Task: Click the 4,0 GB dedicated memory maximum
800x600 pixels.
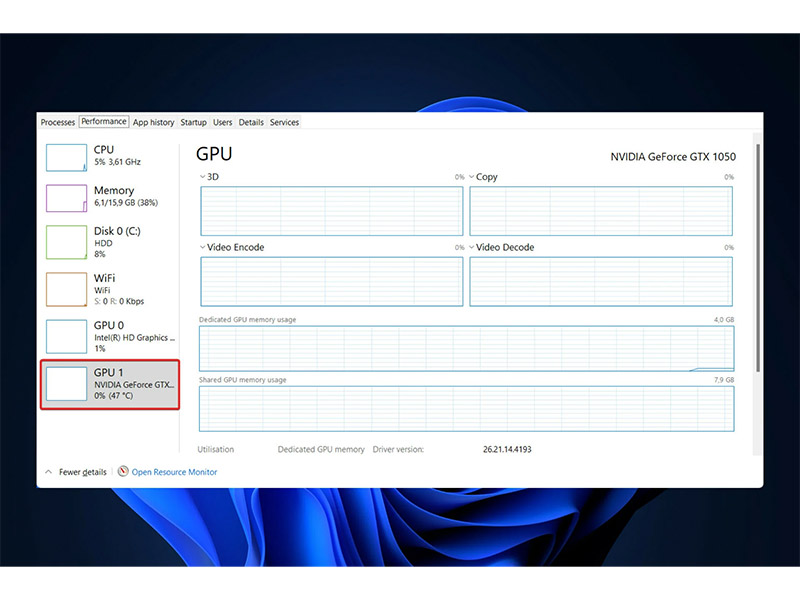Action: (724, 319)
